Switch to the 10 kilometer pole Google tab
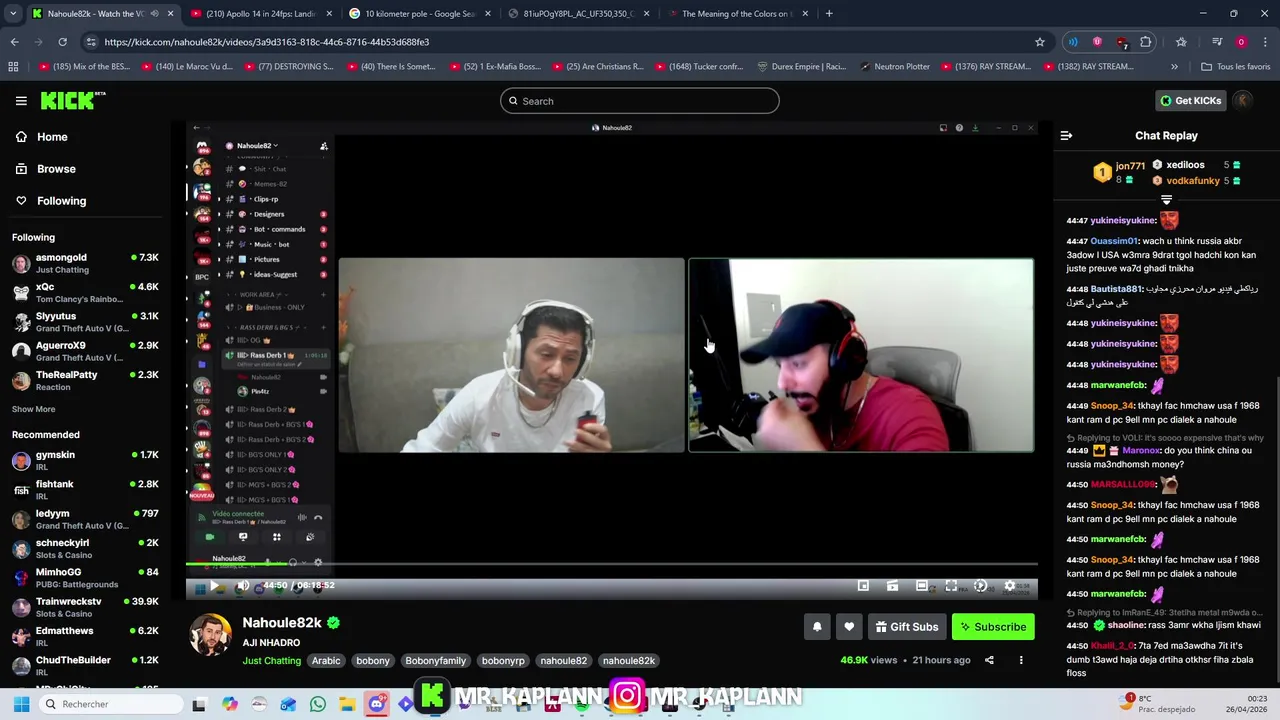Screen dimensions: 1280x720 pos(418,14)
